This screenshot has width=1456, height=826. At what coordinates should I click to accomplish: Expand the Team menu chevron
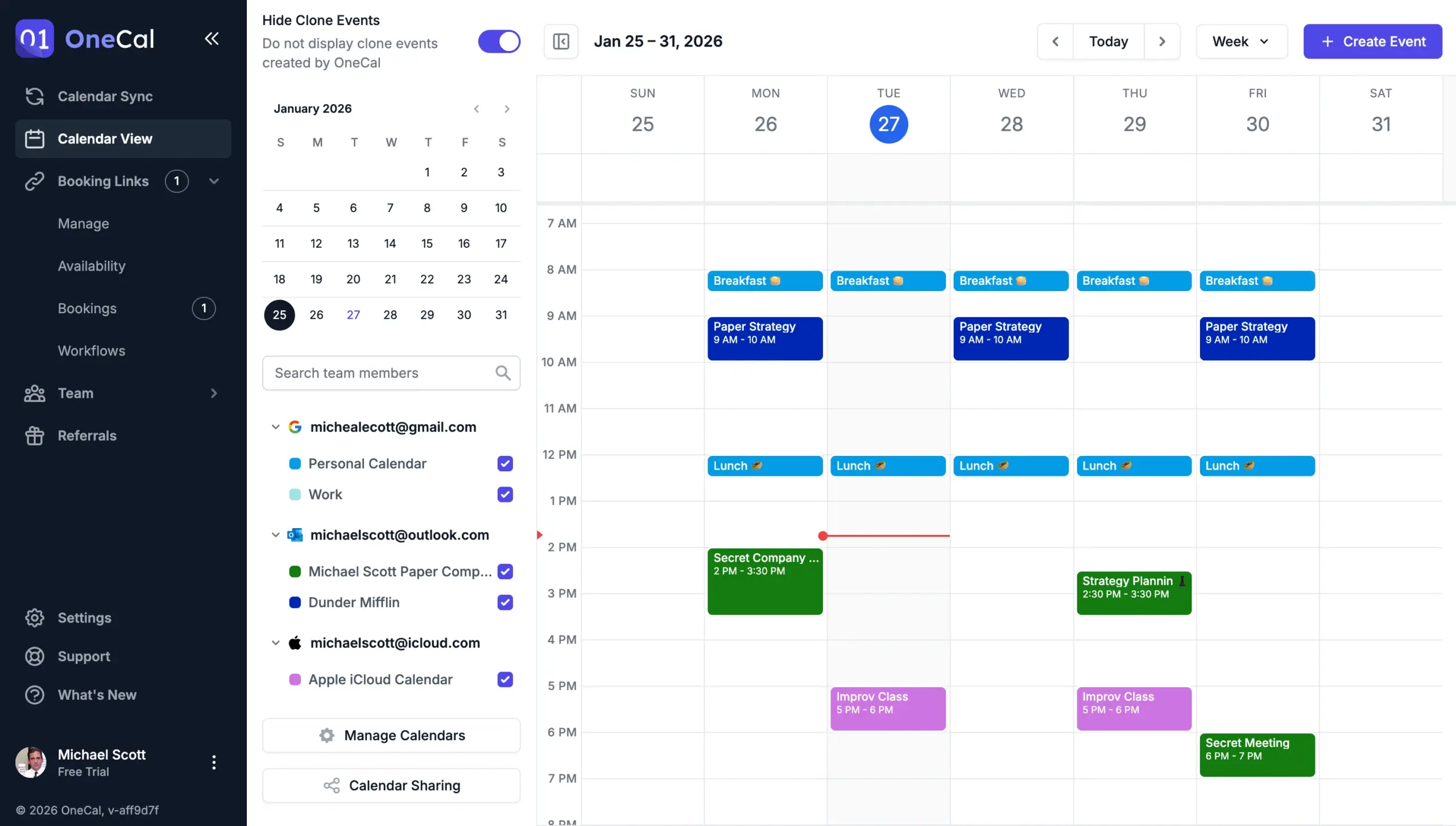214,393
